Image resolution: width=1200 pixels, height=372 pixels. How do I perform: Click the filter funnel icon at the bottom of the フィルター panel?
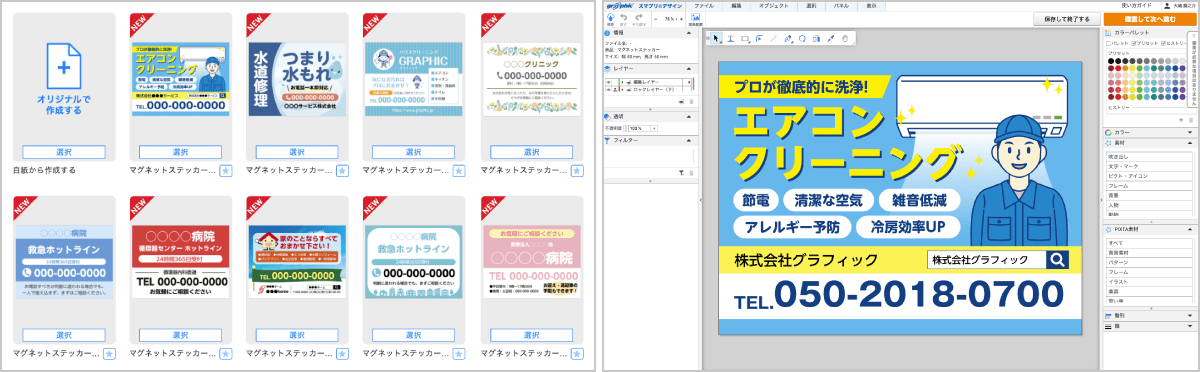tap(681, 173)
